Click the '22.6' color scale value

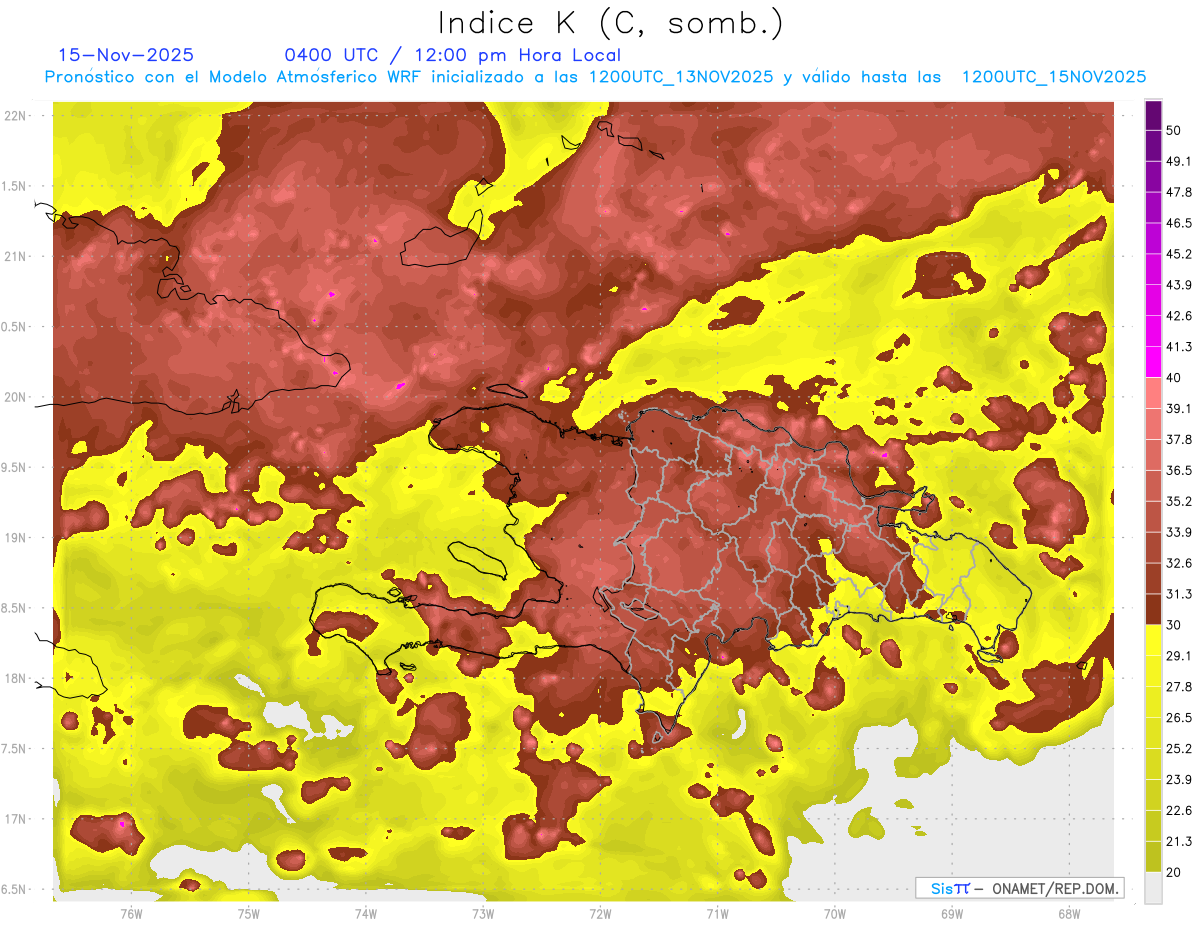coord(1179,811)
